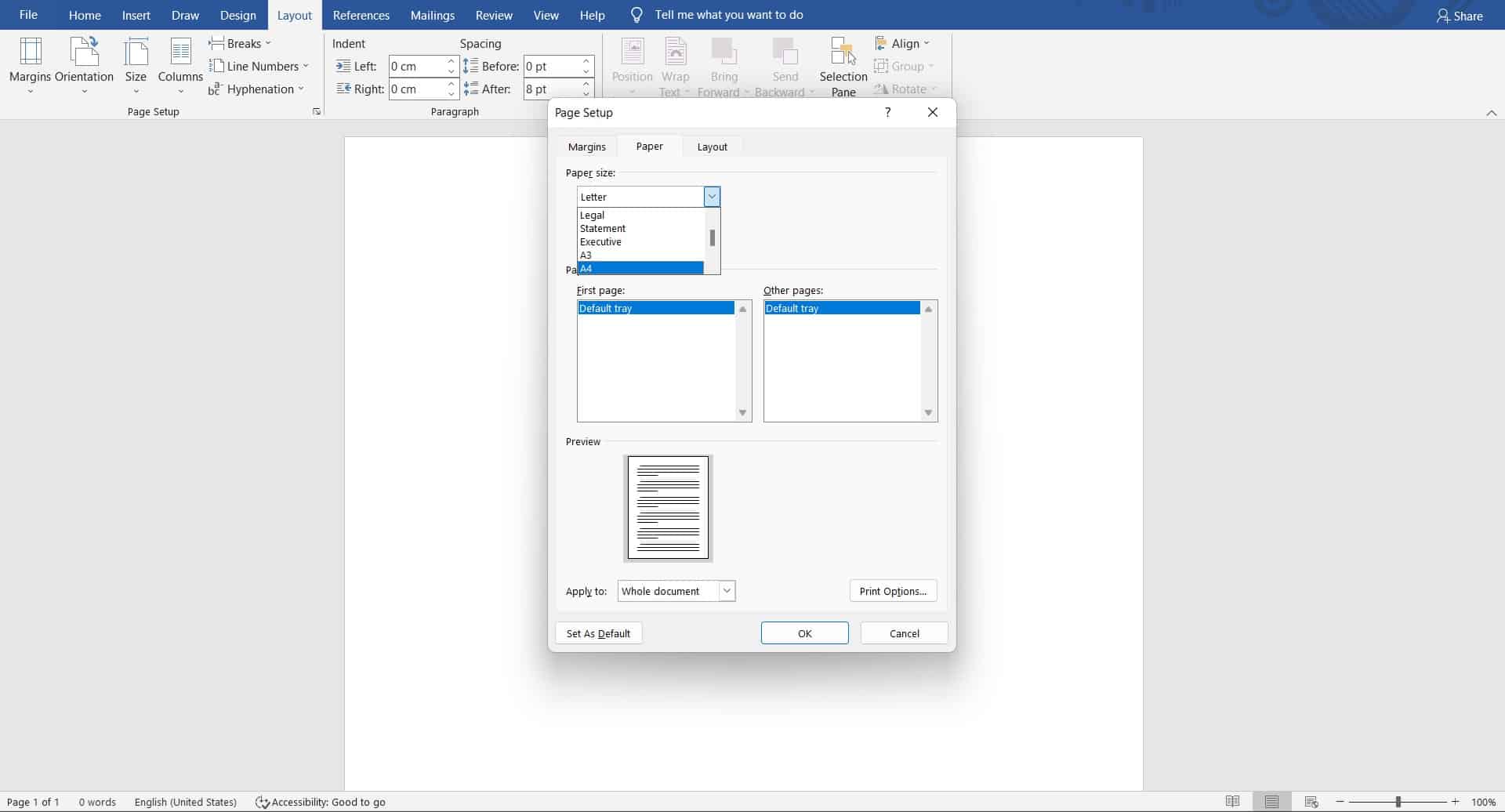The width and height of the screenshot is (1505, 812).
Task: Select A4 paper size
Action: (640, 268)
